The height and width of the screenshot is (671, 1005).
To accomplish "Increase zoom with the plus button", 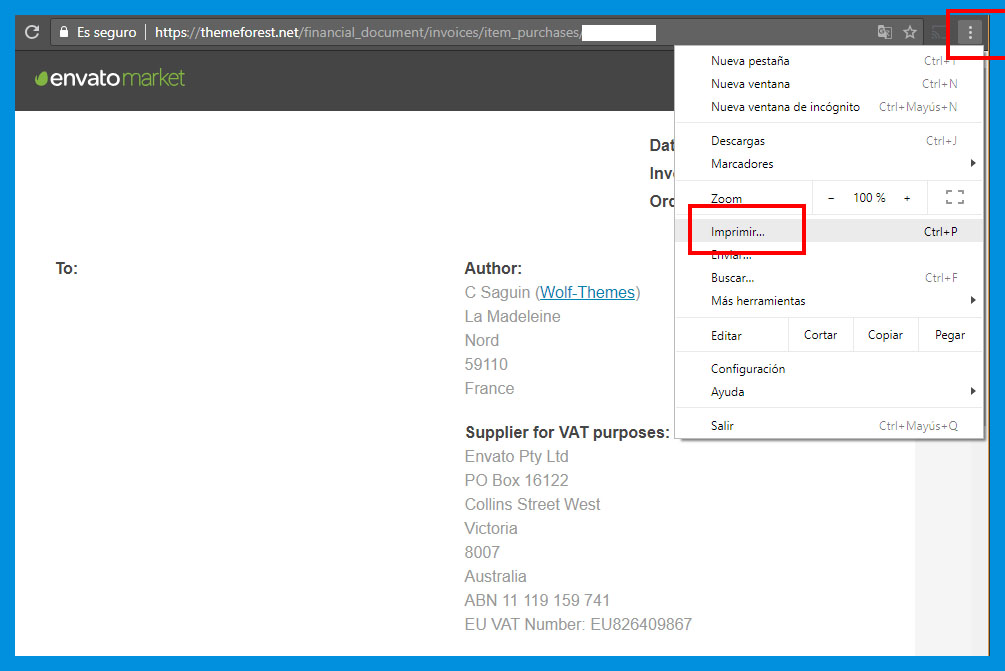I will 907,198.
